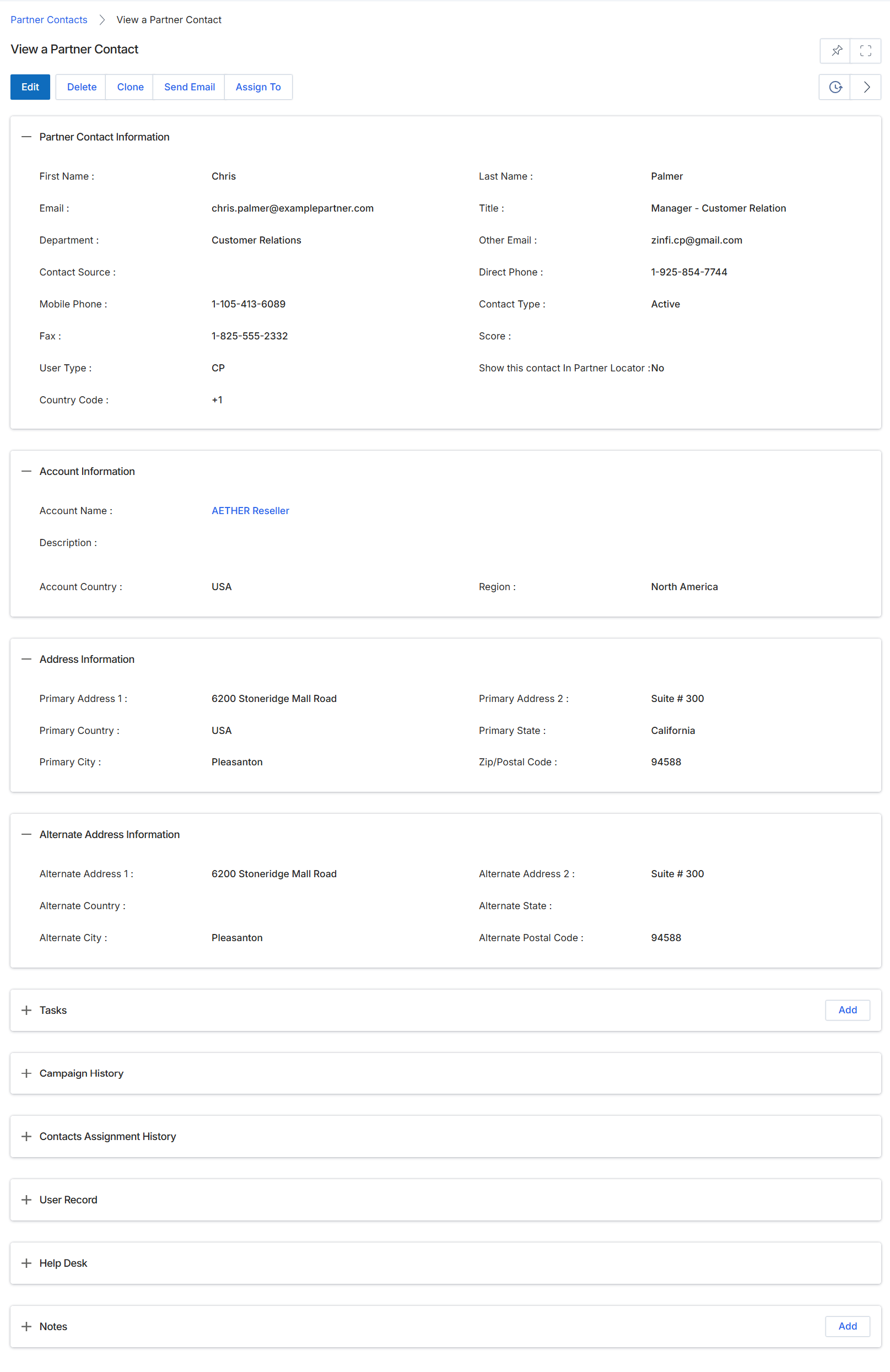Image resolution: width=890 pixels, height=1372 pixels.
Task: Click last name value Palmer
Action: tap(667, 176)
